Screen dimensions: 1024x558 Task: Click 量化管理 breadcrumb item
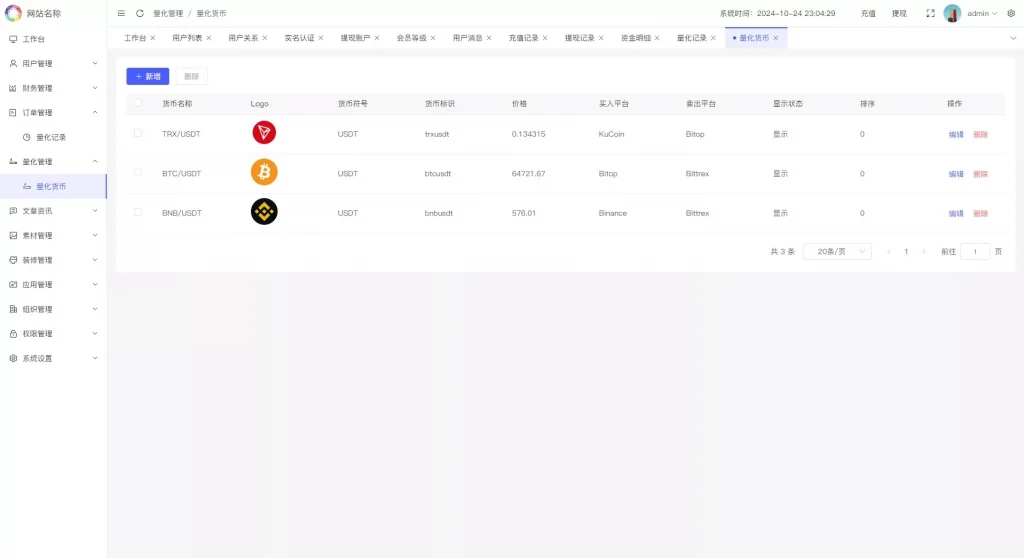click(x=168, y=13)
